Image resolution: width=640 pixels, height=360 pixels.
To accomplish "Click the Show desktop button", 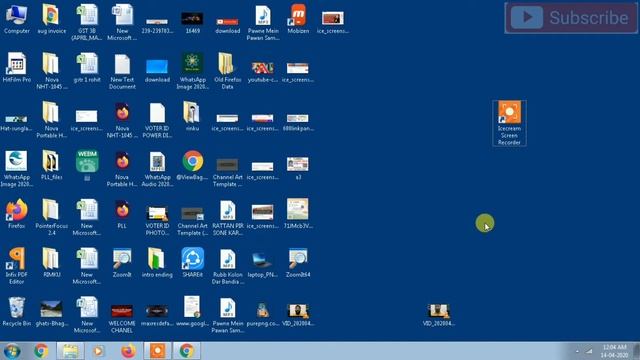I will (636, 351).
